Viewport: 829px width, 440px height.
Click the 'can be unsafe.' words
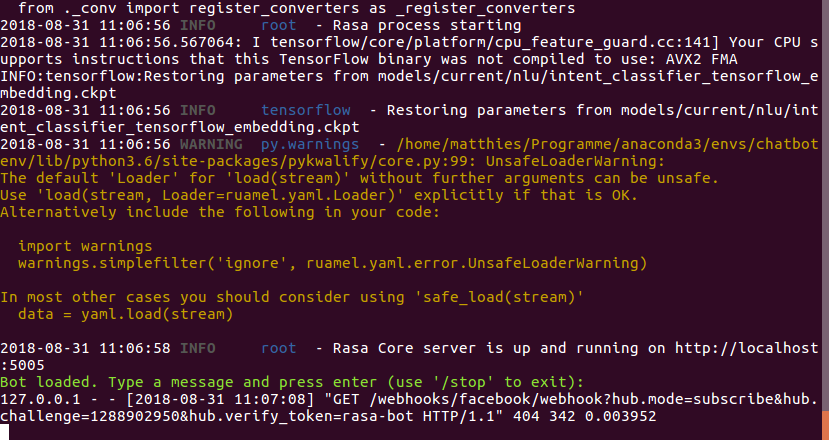(656, 178)
